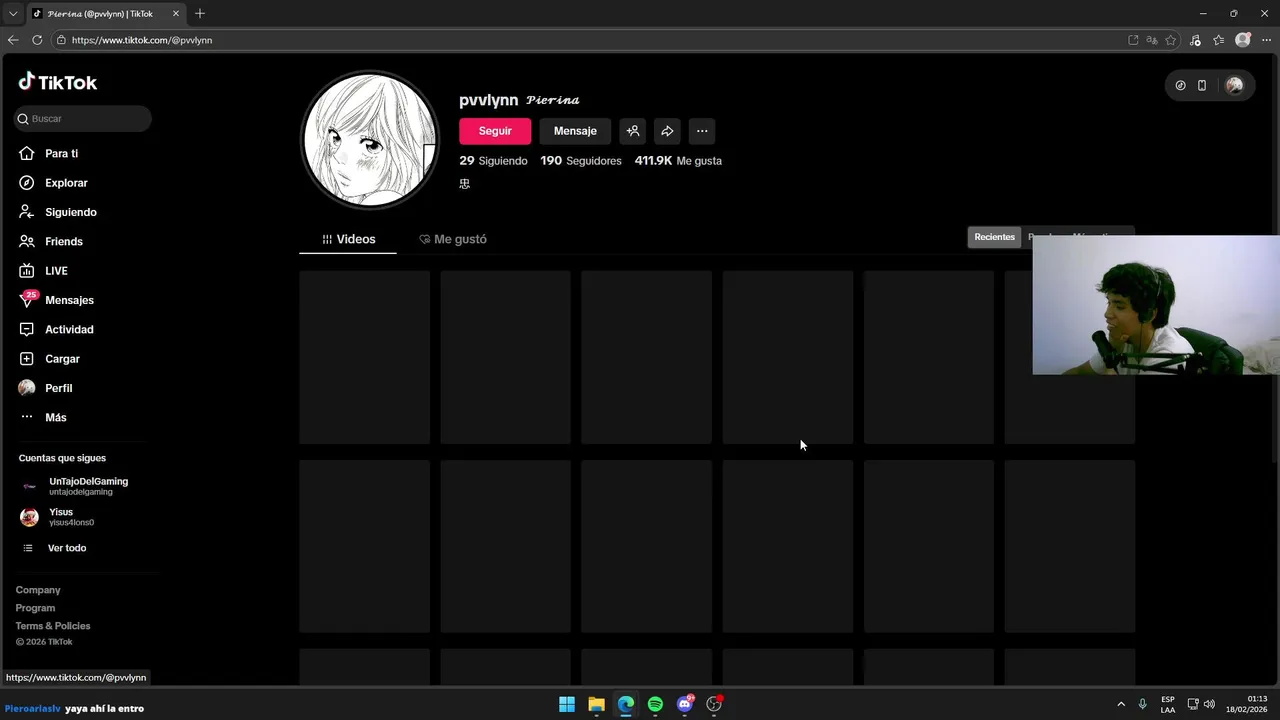Screen dimensions: 1280x720
Task: Click the browser back arrow
Action: (x=13, y=40)
